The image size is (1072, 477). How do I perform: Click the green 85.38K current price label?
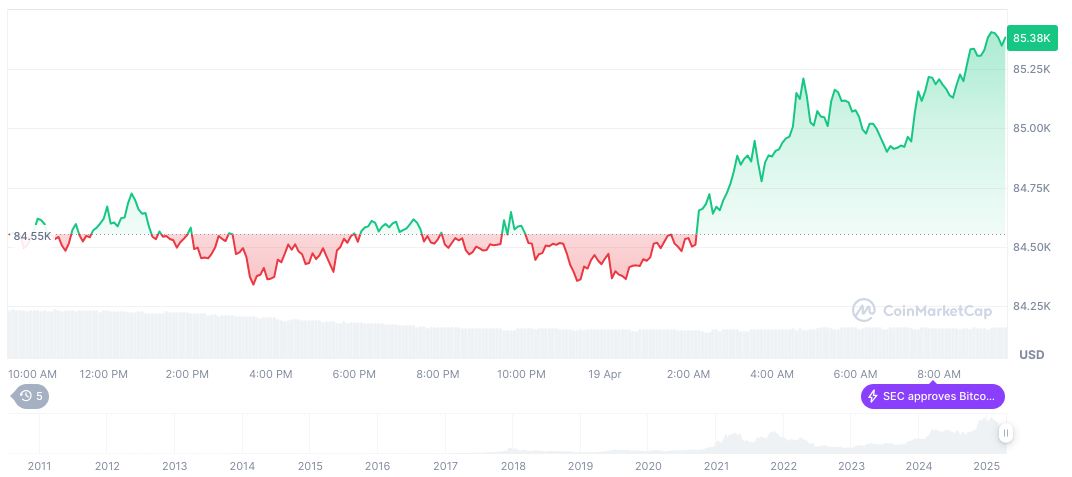(1031, 38)
